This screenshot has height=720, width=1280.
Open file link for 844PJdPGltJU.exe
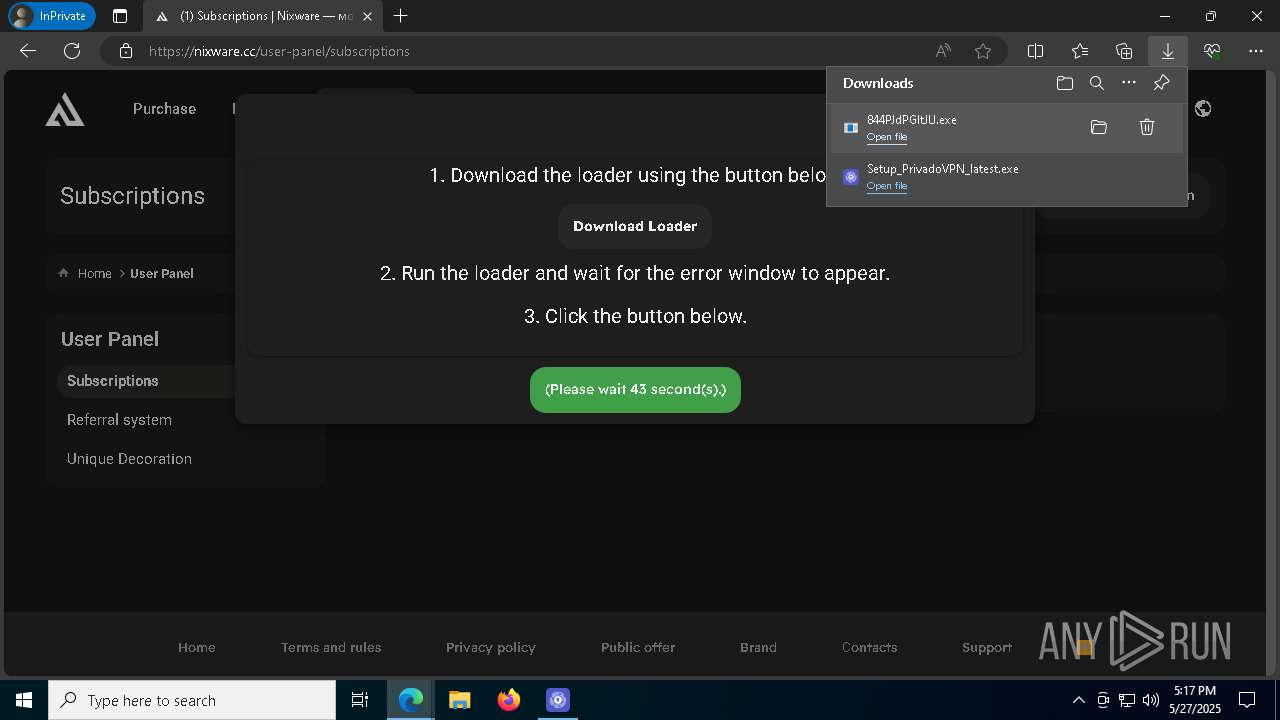[x=887, y=137]
